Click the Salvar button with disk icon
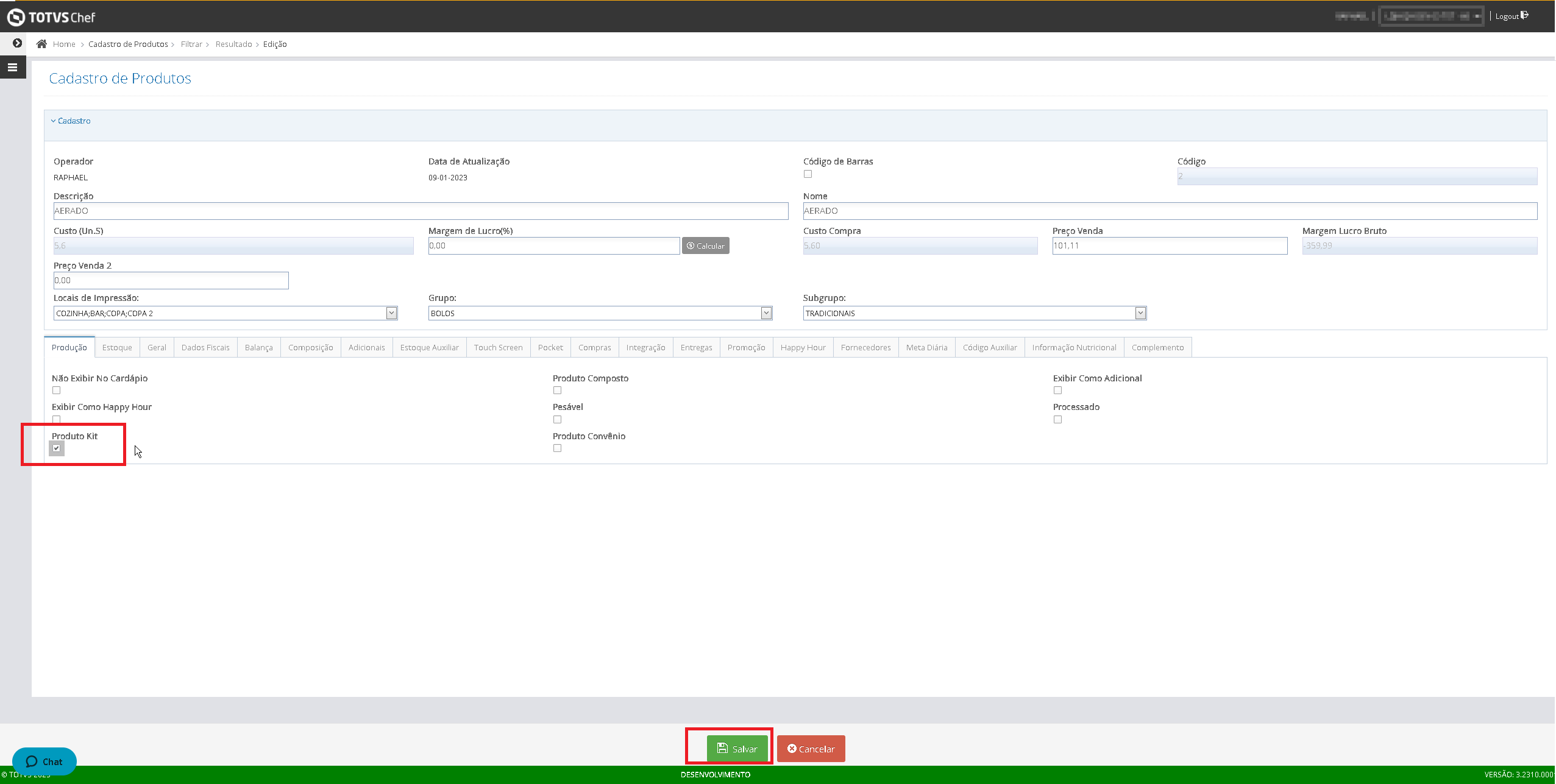The width and height of the screenshot is (1556, 784). click(x=737, y=749)
